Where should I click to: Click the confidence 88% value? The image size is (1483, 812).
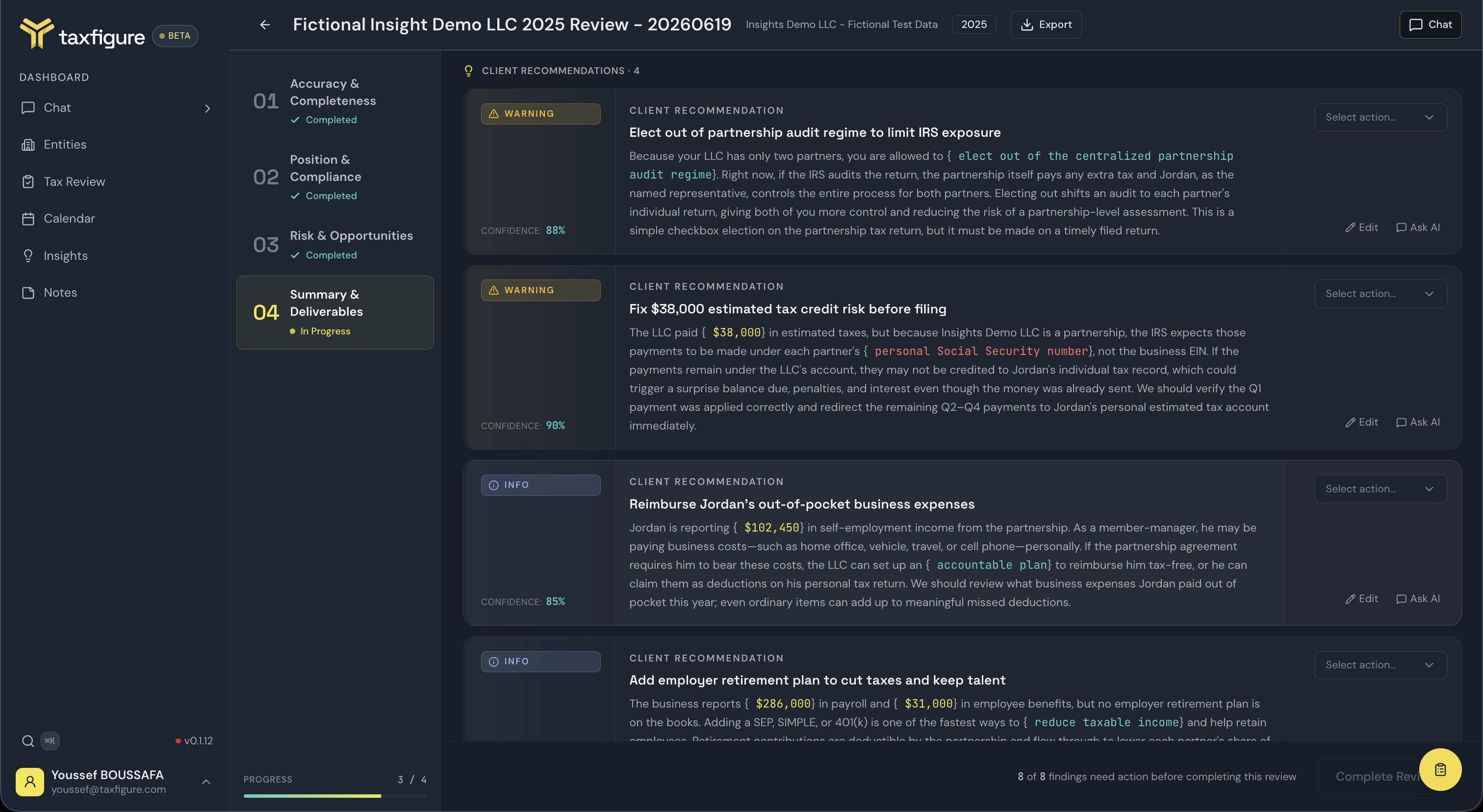point(555,230)
